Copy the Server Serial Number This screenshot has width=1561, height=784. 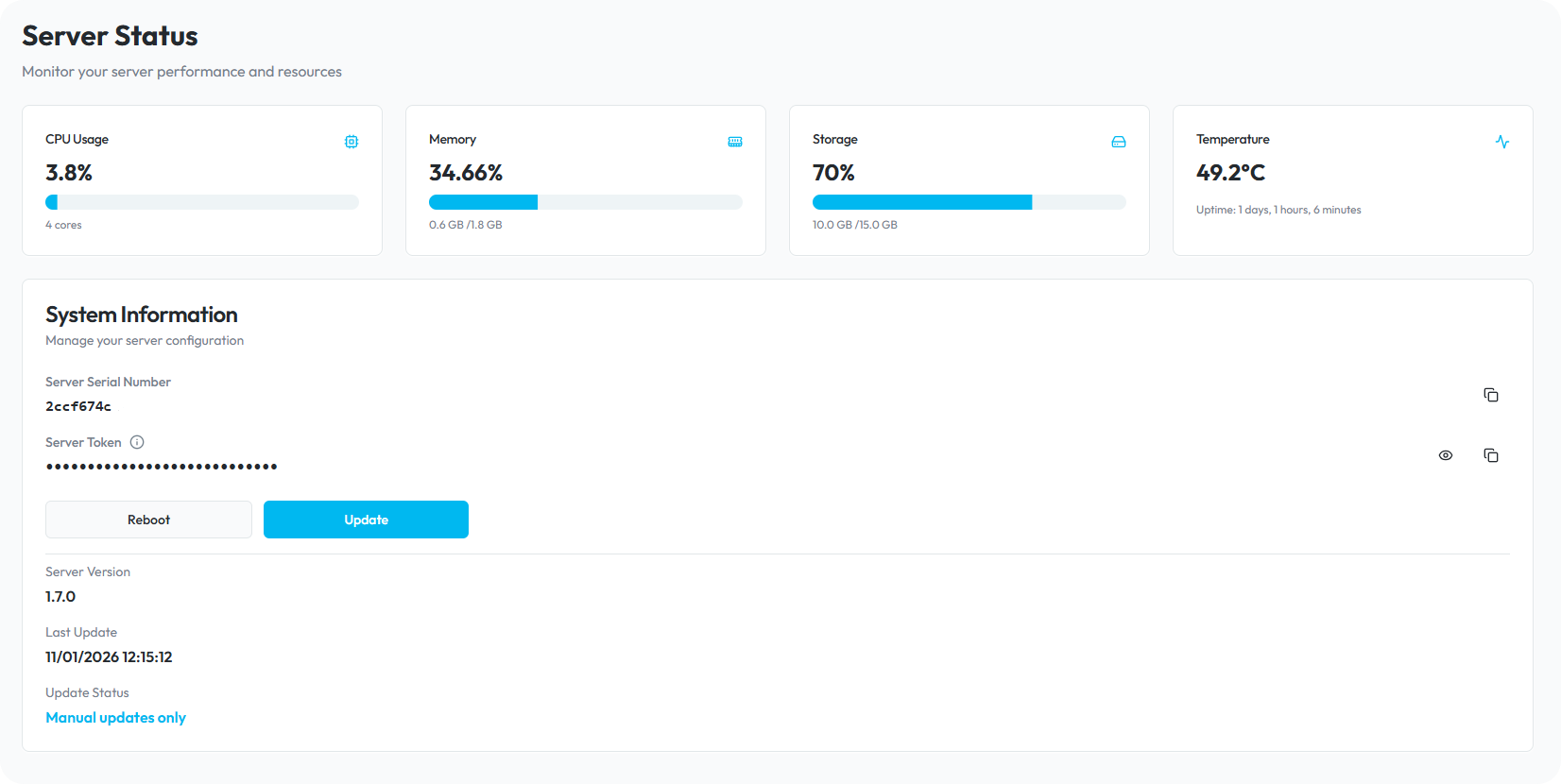point(1491,395)
